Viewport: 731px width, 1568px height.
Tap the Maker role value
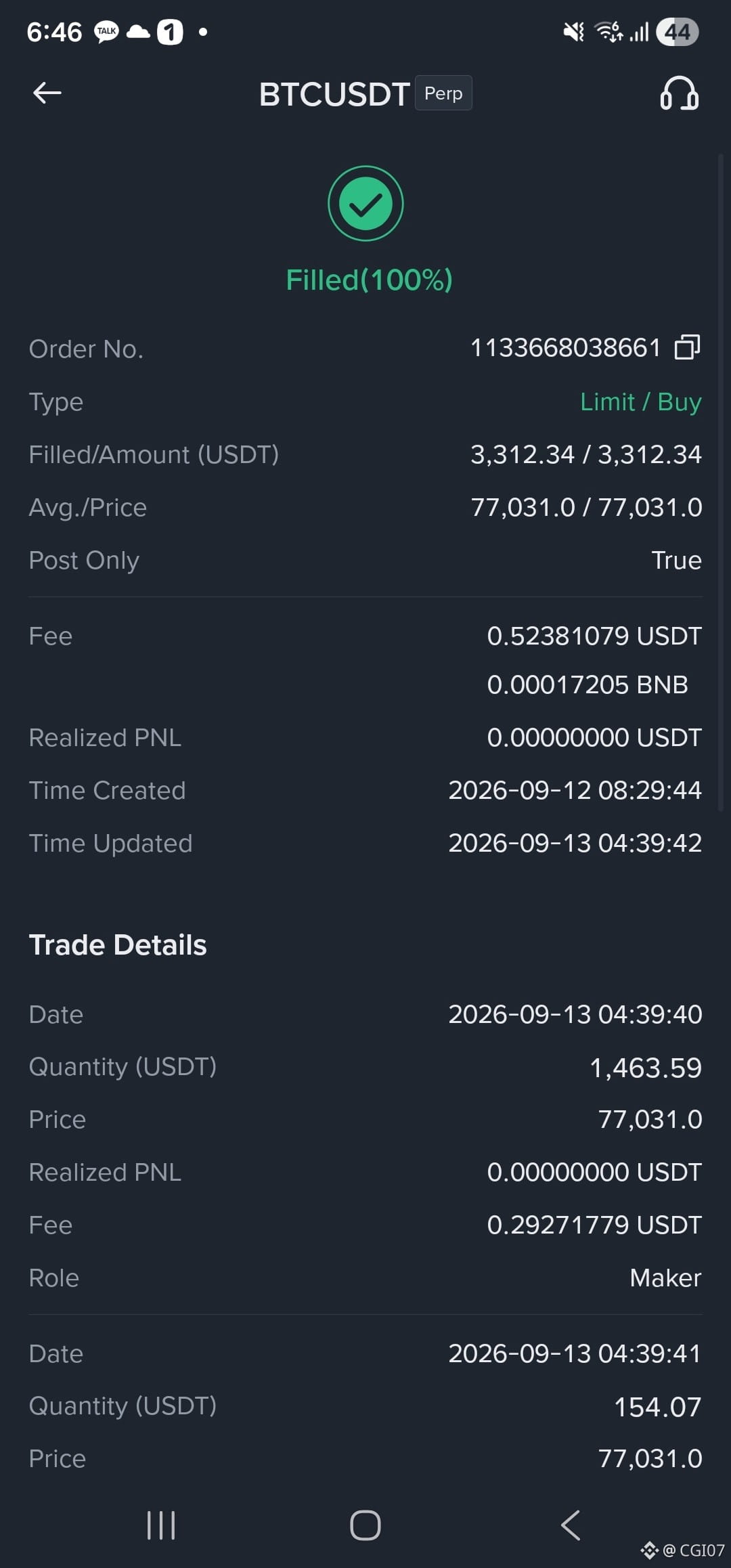(665, 1278)
